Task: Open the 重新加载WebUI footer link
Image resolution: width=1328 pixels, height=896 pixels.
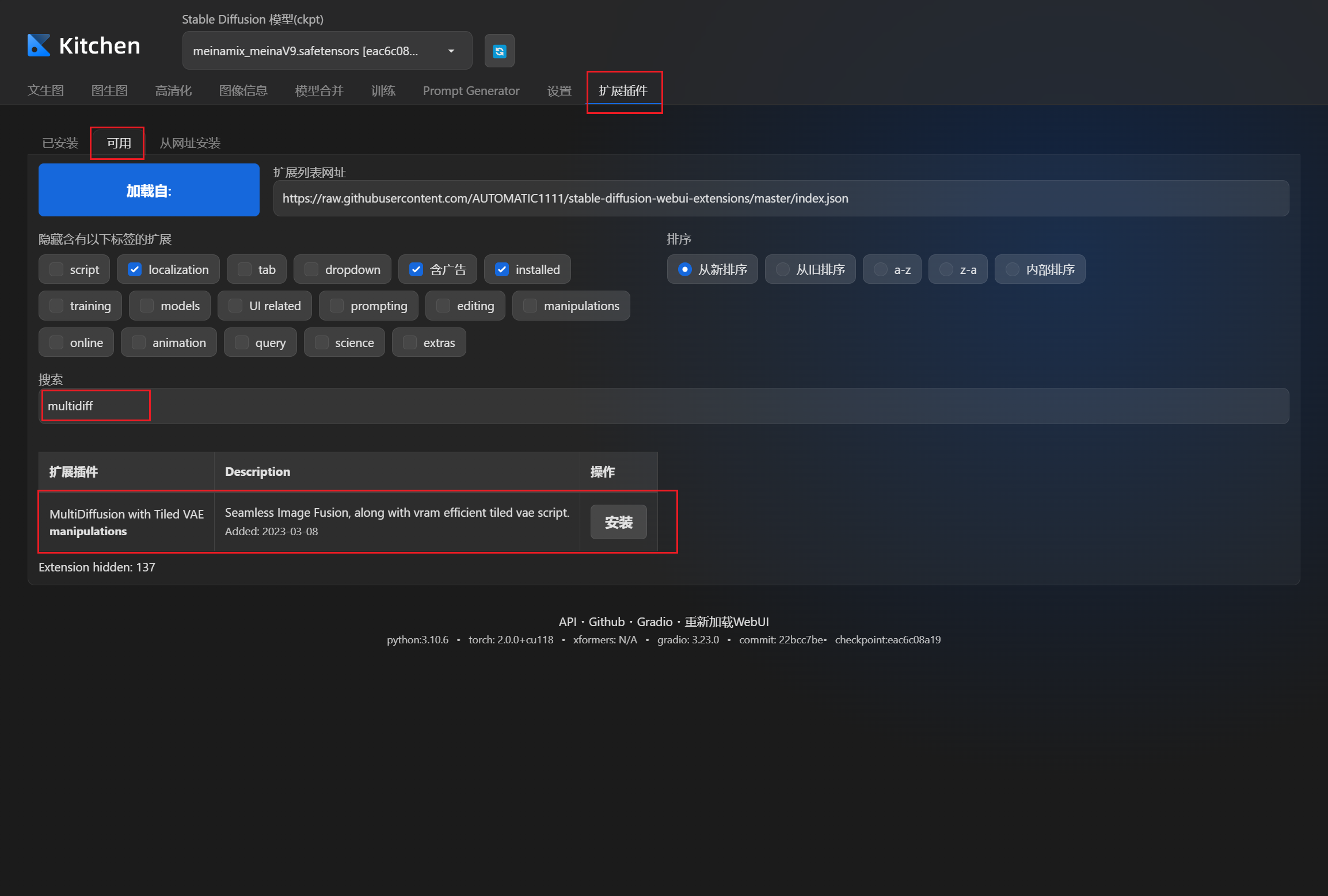Action: 726,622
